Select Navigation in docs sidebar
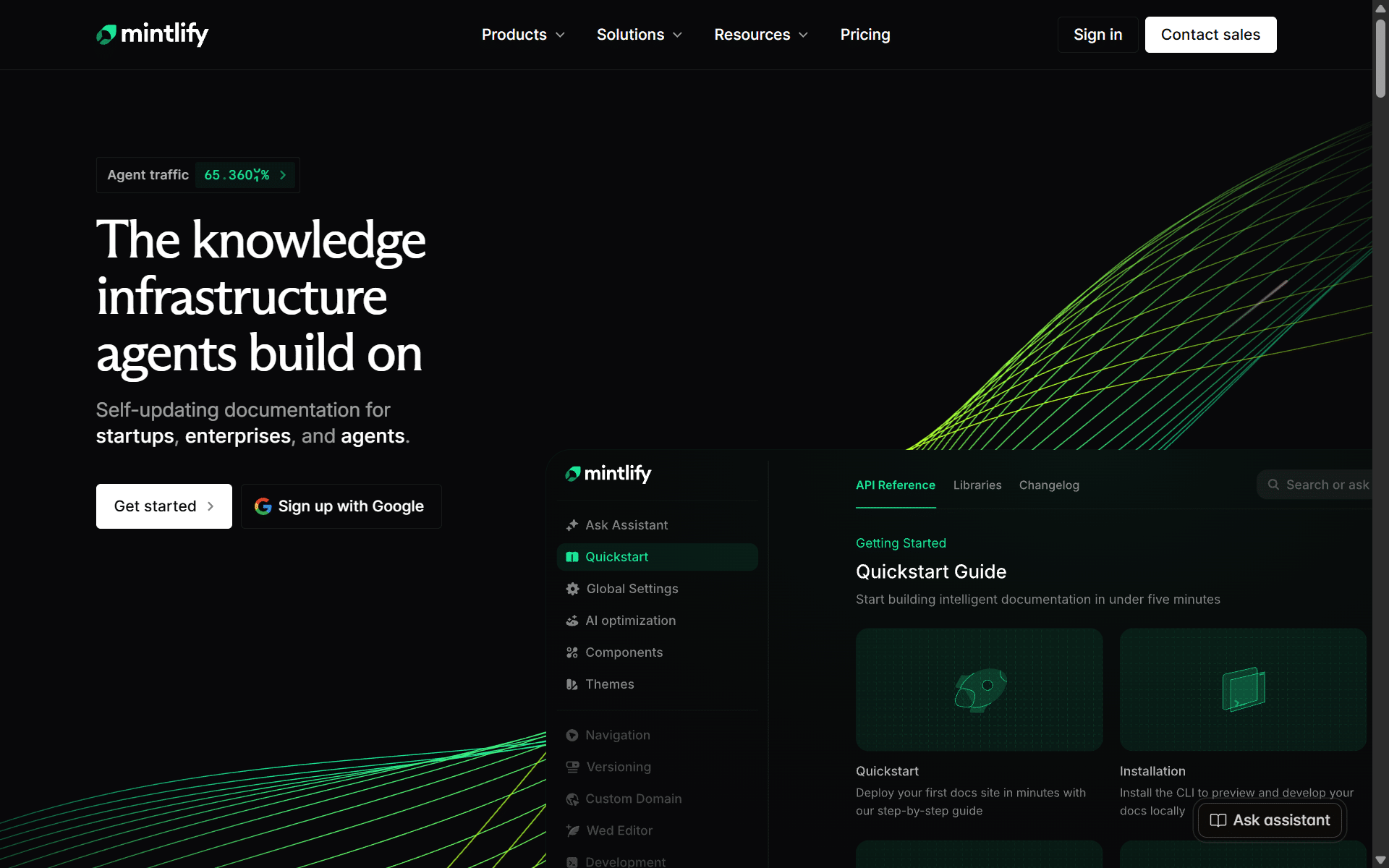Viewport: 1389px width, 868px height. (658, 735)
